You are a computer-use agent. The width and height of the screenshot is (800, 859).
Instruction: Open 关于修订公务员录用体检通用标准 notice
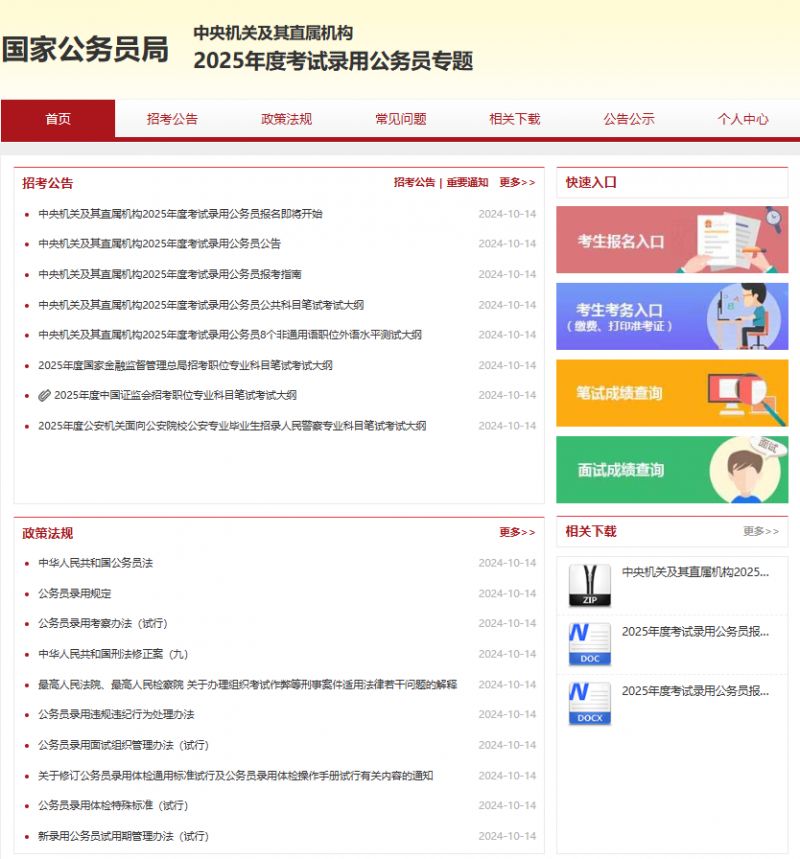(x=236, y=775)
